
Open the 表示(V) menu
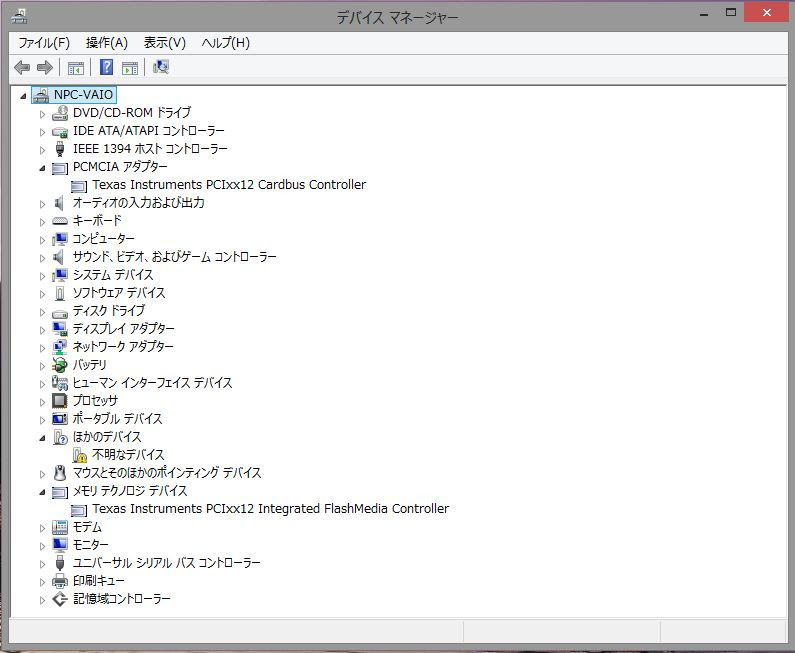pos(165,43)
